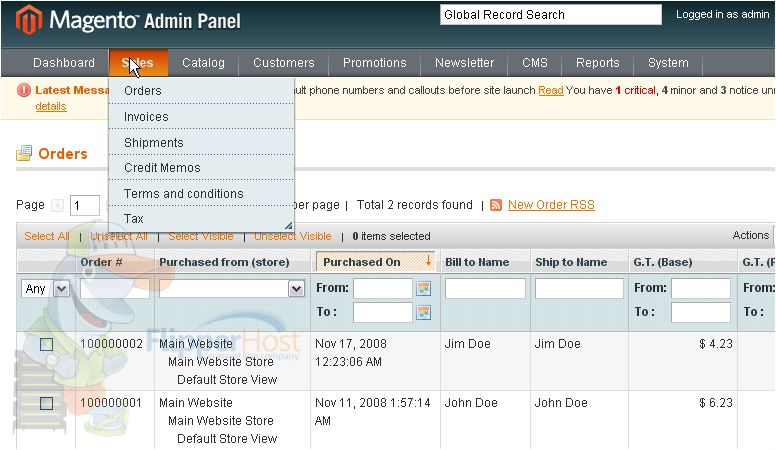Sort by Bill to Name column header

tap(477, 262)
